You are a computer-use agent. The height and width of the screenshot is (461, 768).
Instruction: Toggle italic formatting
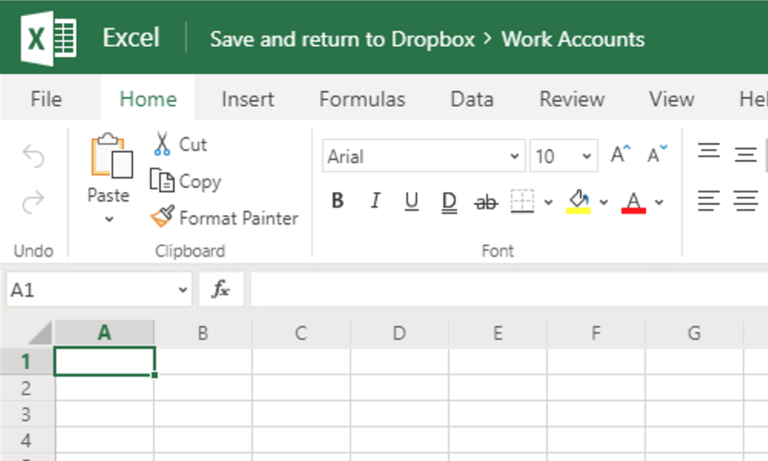[375, 201]
